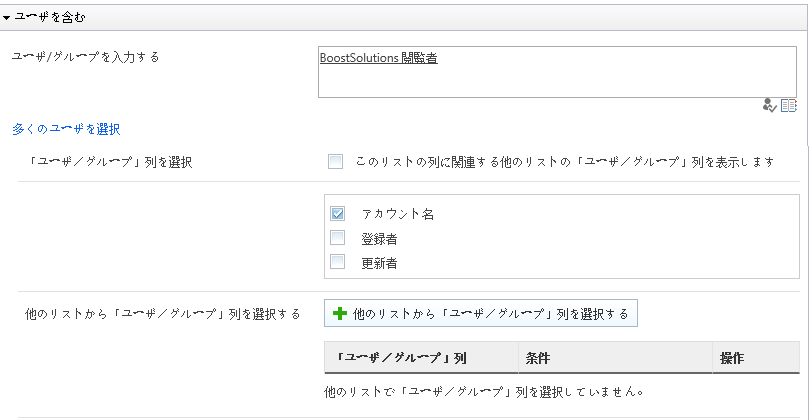Enable the 登録者 checkbox
809x420 pixels.
337,237
